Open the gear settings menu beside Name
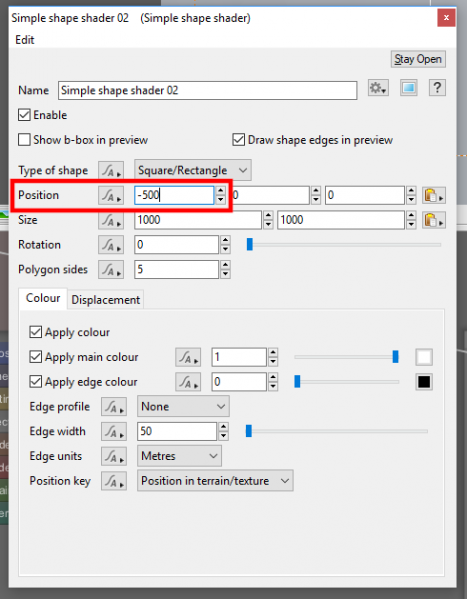 pyautogui.click(x=378, y=88)
